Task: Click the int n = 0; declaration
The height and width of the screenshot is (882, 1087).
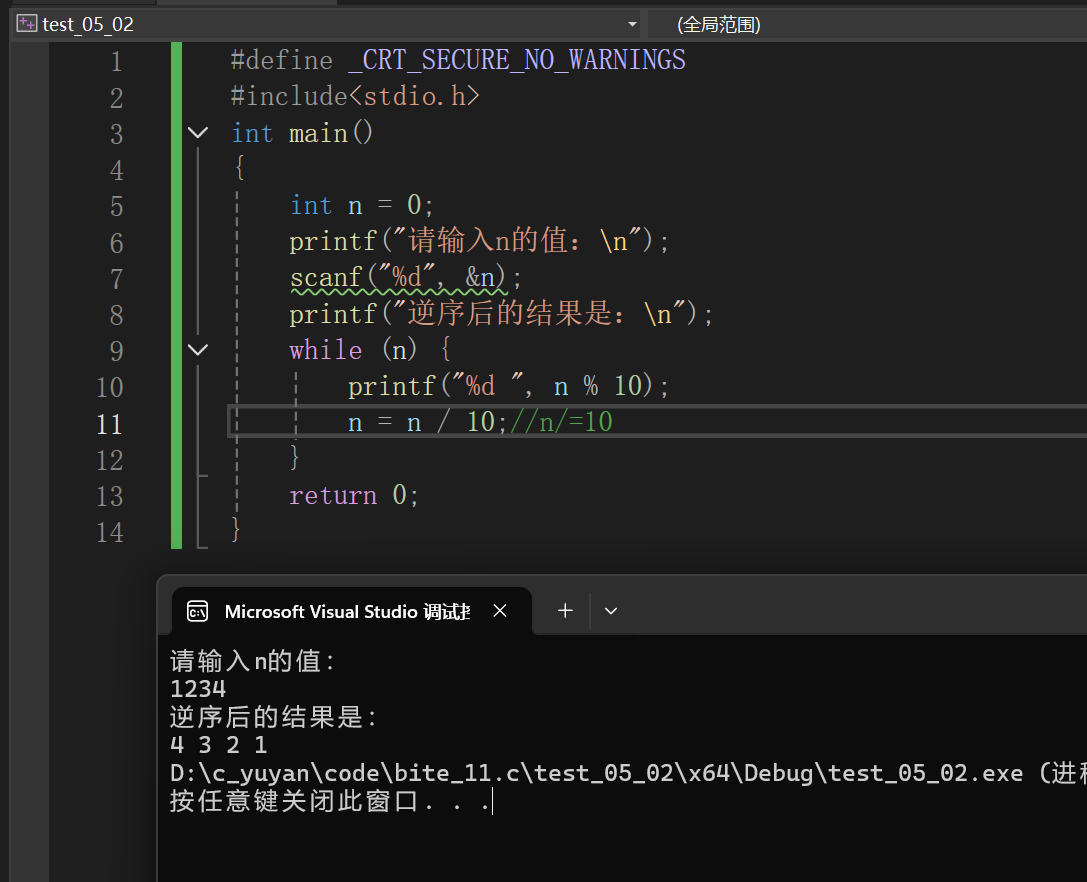Action: coord(362,205)
